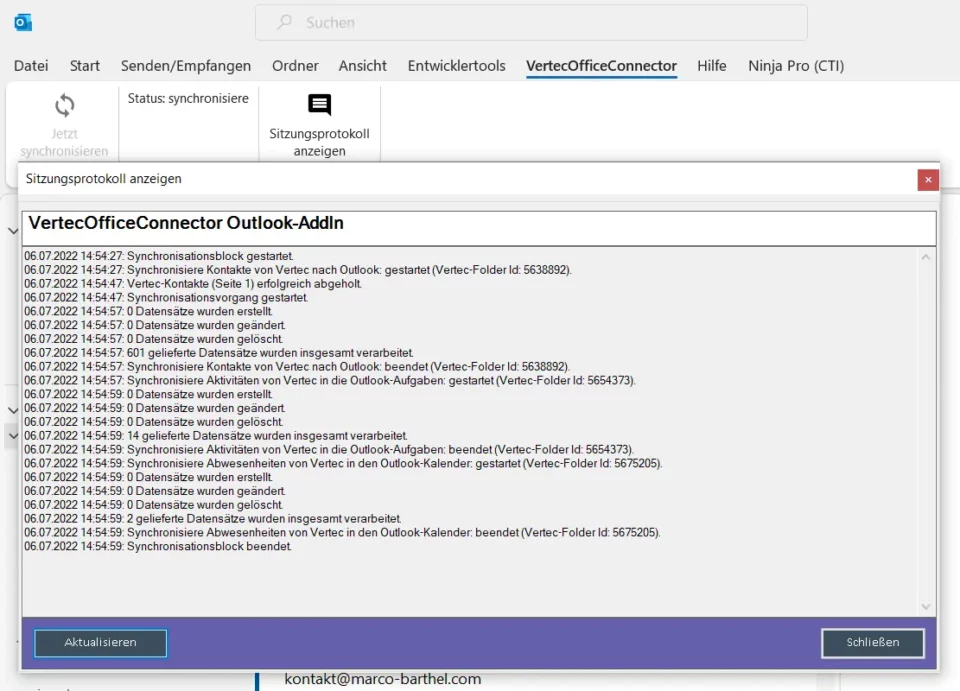
Task: Click the log scrollbar down arrow
Action: 926,607
